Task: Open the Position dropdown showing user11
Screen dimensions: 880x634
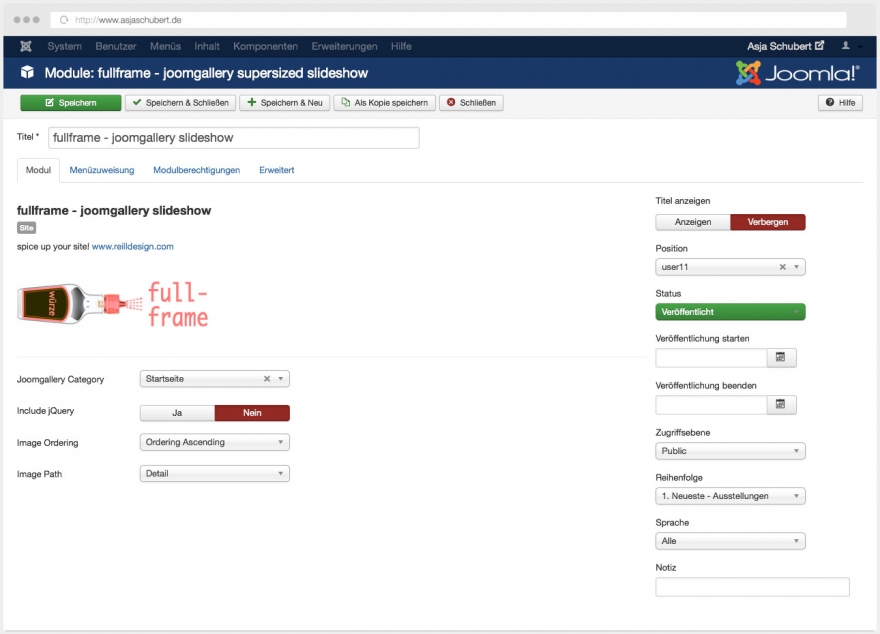Action: click(x=730, y=267)
